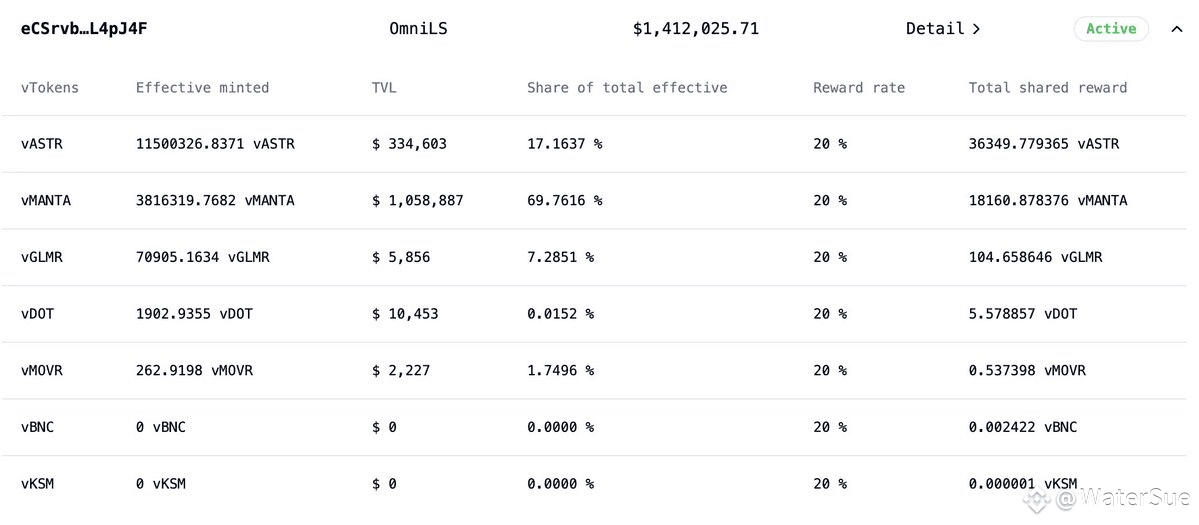Select the vGLMR token row
The height and width of the screenshot is (525, 1199).
[42, 257]
